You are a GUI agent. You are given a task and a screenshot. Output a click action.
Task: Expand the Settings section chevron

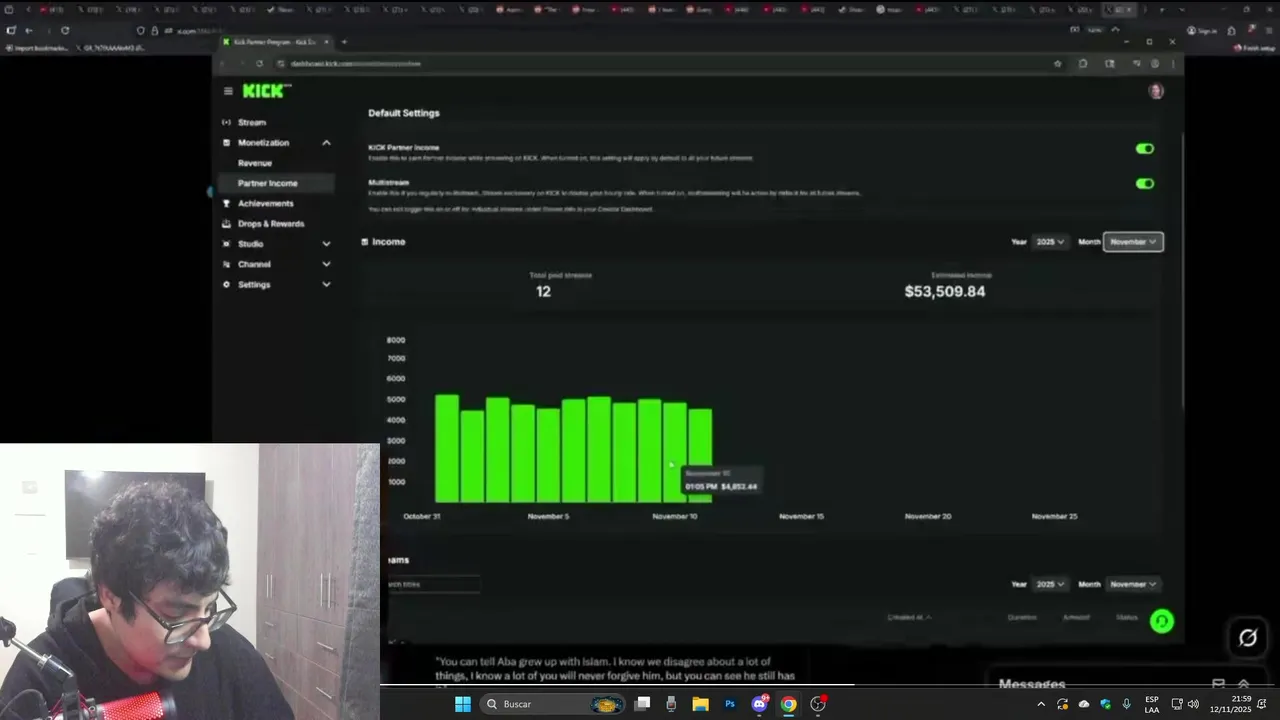(x=326, y=284)
